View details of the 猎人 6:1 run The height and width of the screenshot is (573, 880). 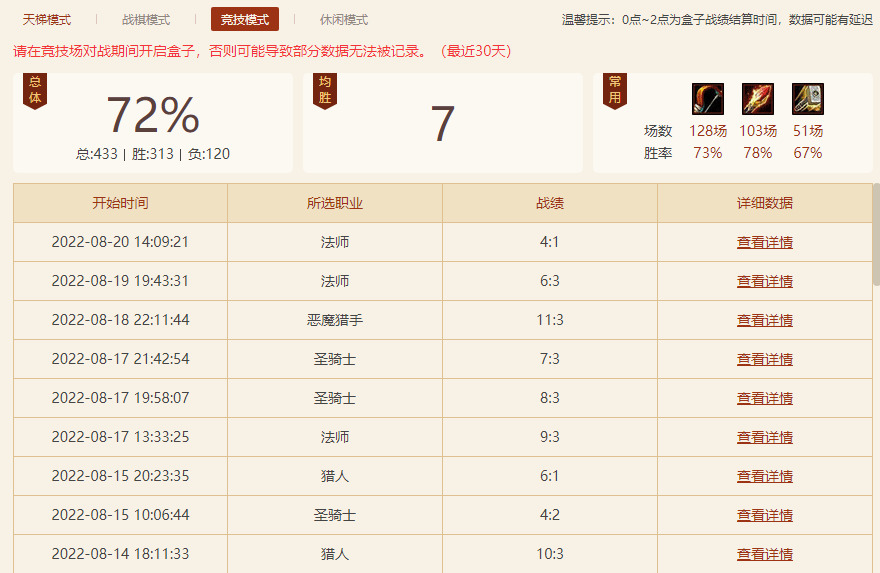pyautogui.click(x=765, y=476)
